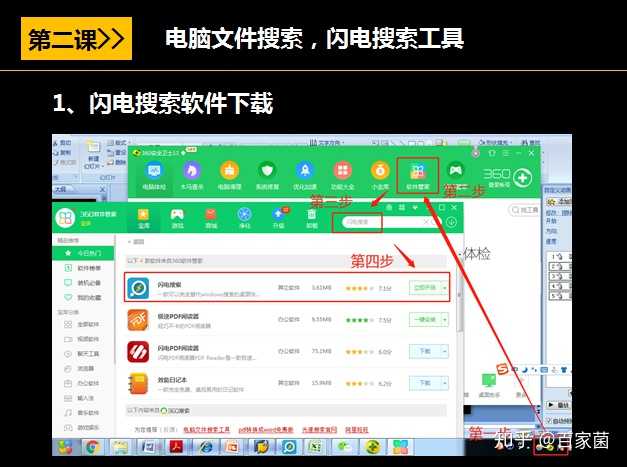Select 装机必备 in the sidebar

pyautogui.click(x=83, y=283)
